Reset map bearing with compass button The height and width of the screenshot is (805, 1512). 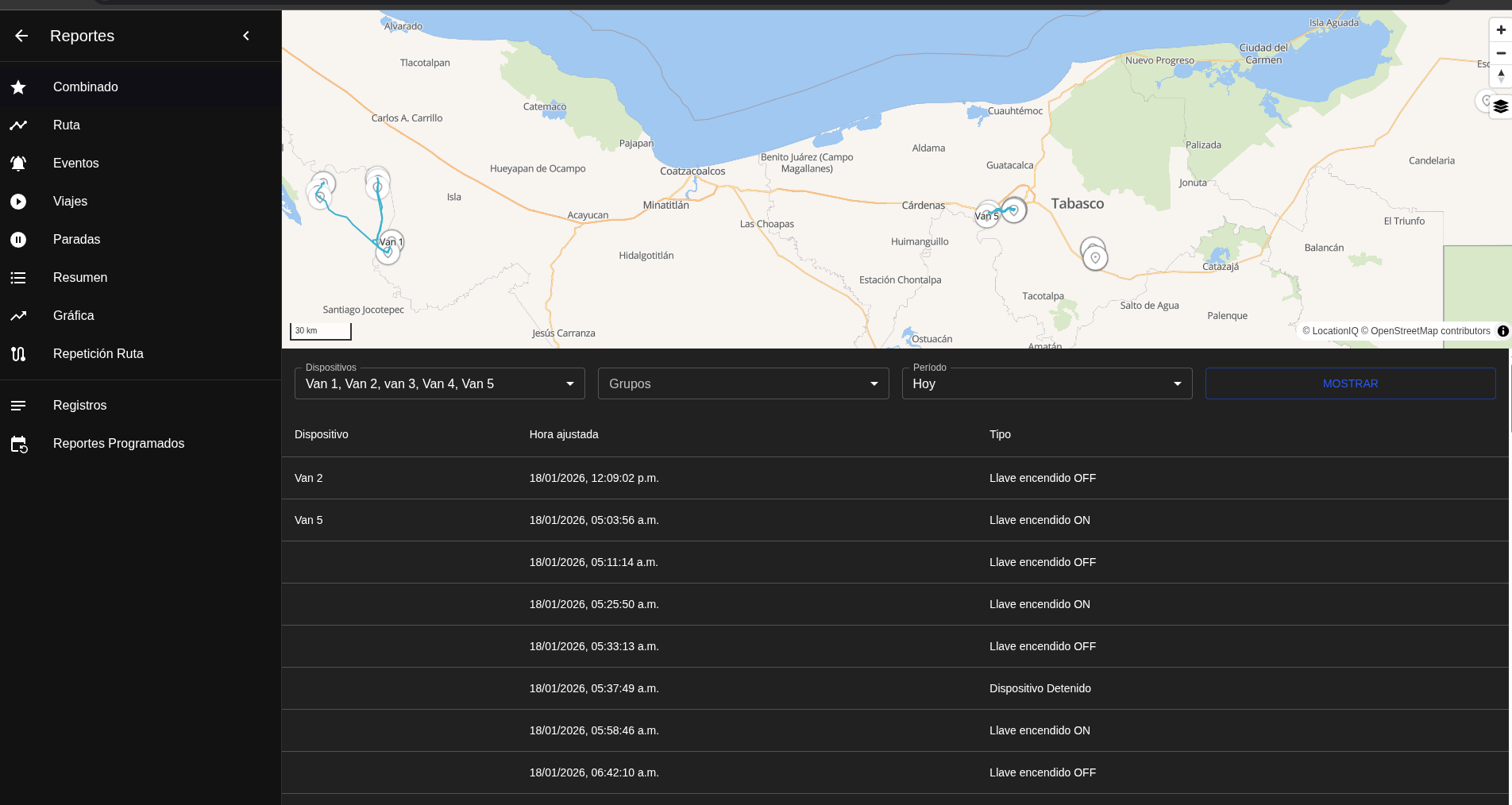pyautogui.click(x=1500, y=76)
